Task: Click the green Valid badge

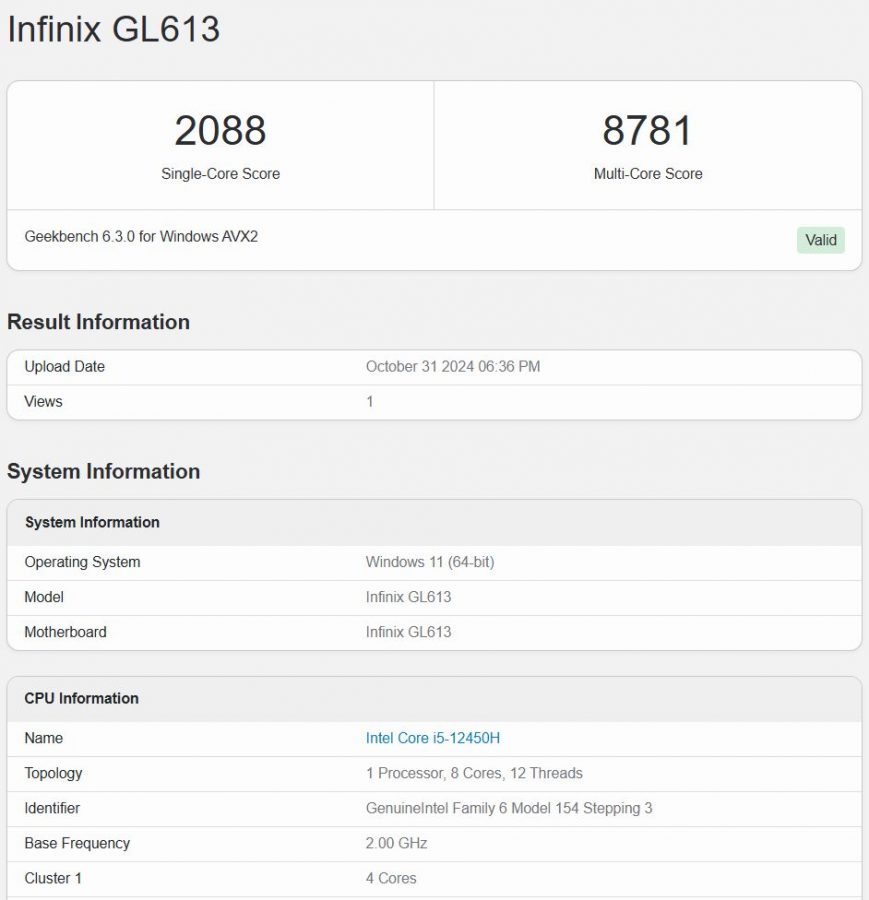Action: point(821,240)
